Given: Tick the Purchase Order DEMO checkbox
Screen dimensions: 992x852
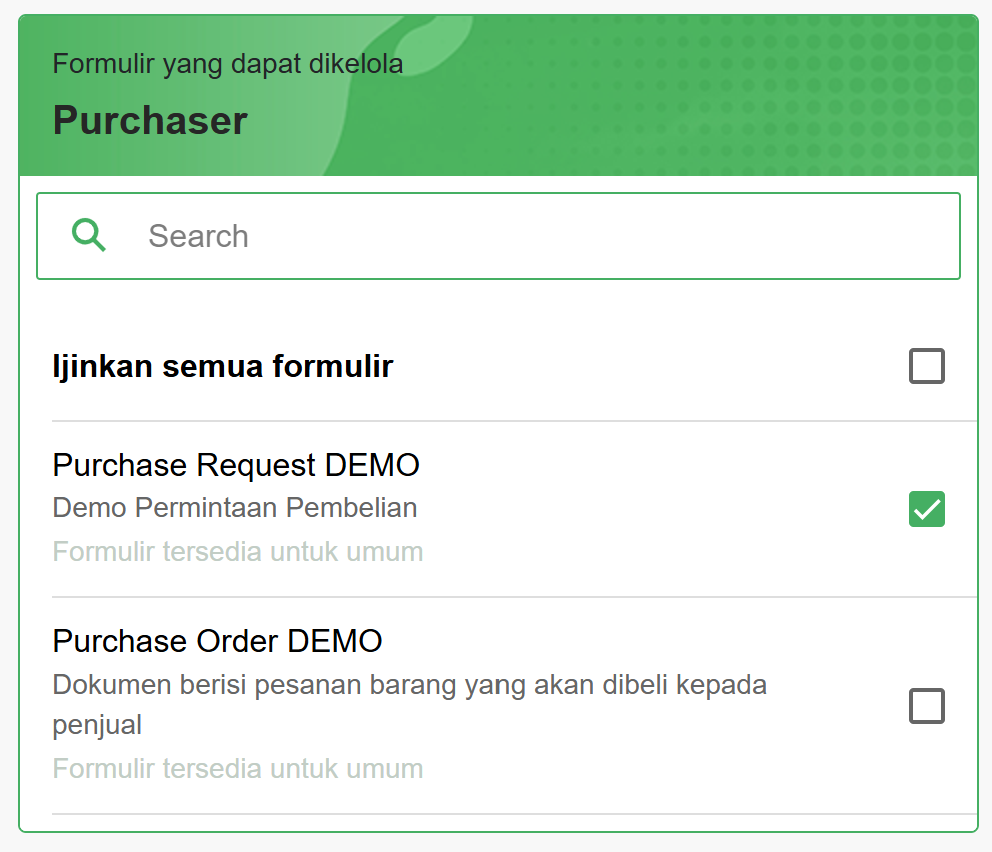Looking at the screenshot, I should 927,706.
